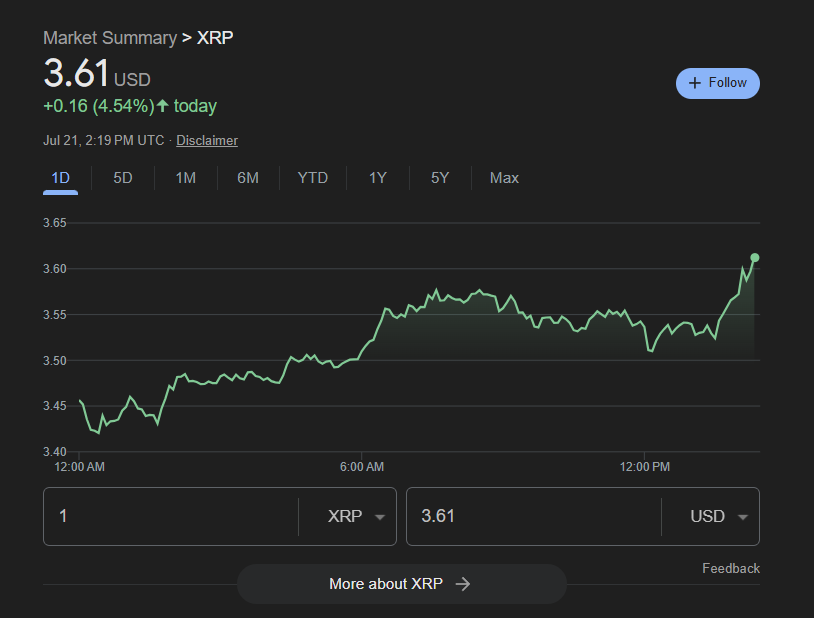Switch to the 6M chart tab
This screenshot has height=618, width=814.
248,178
